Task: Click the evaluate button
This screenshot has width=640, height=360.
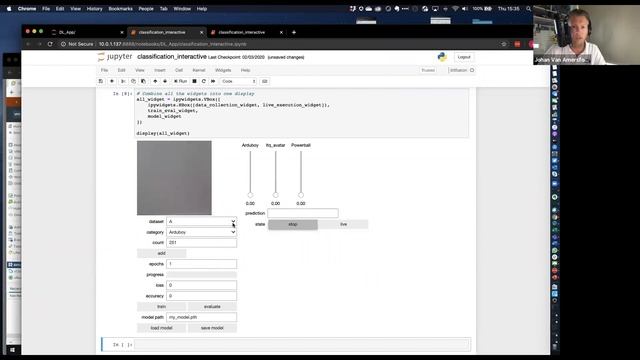Action: point(212,307)
